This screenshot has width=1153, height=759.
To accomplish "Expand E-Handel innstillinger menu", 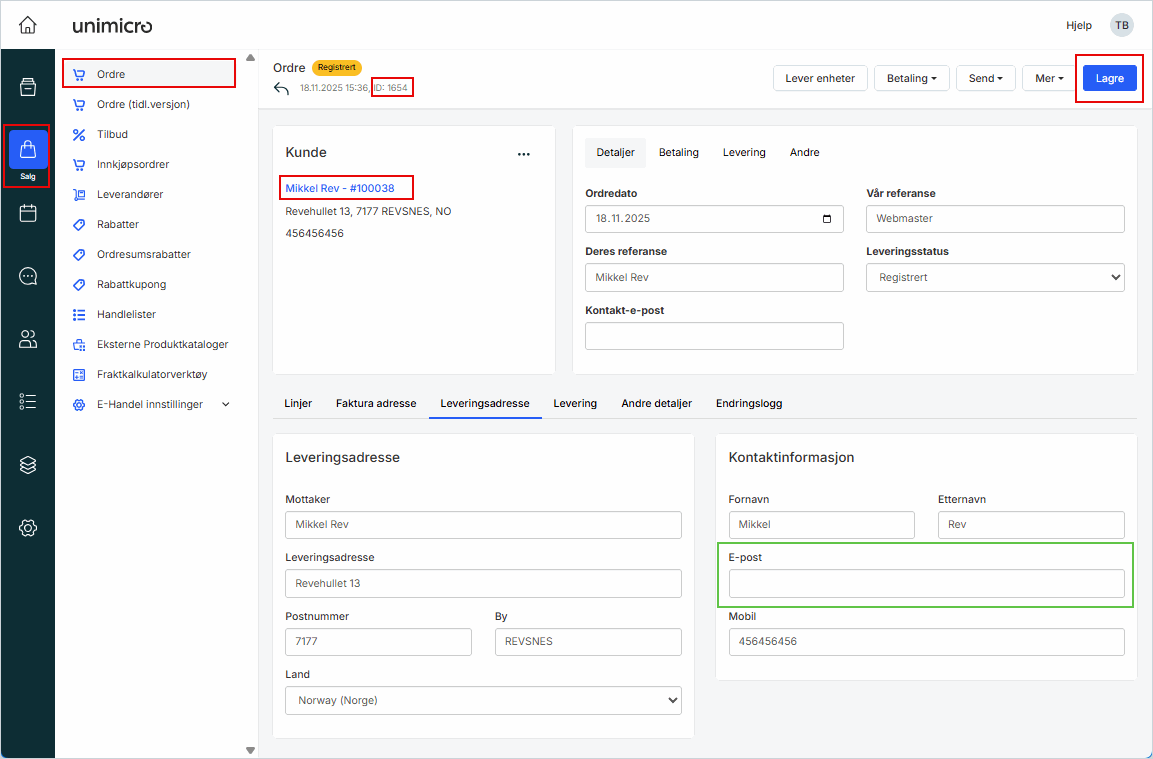I will pos(225,404).
